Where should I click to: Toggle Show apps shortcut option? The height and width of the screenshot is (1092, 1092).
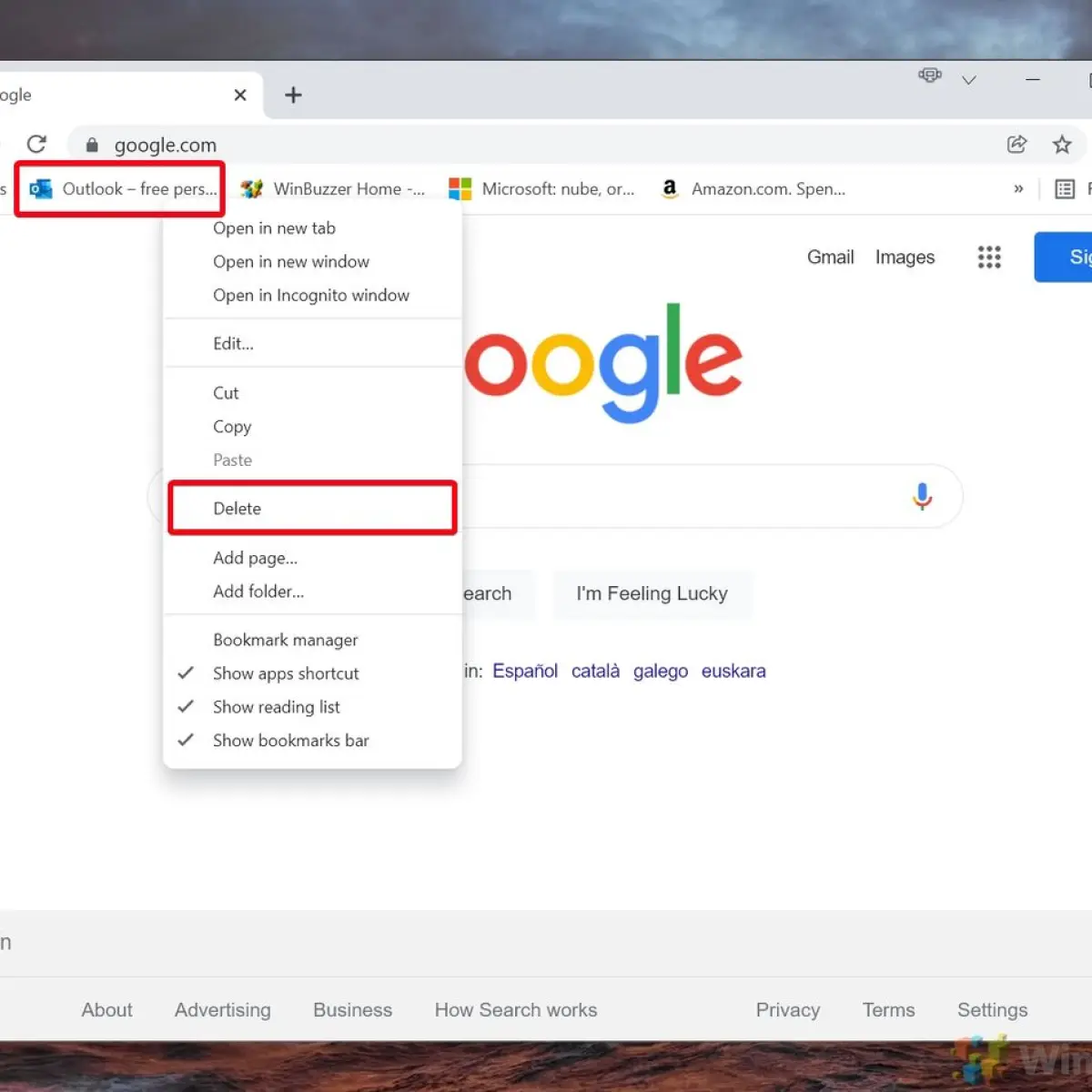pos(312,673)
